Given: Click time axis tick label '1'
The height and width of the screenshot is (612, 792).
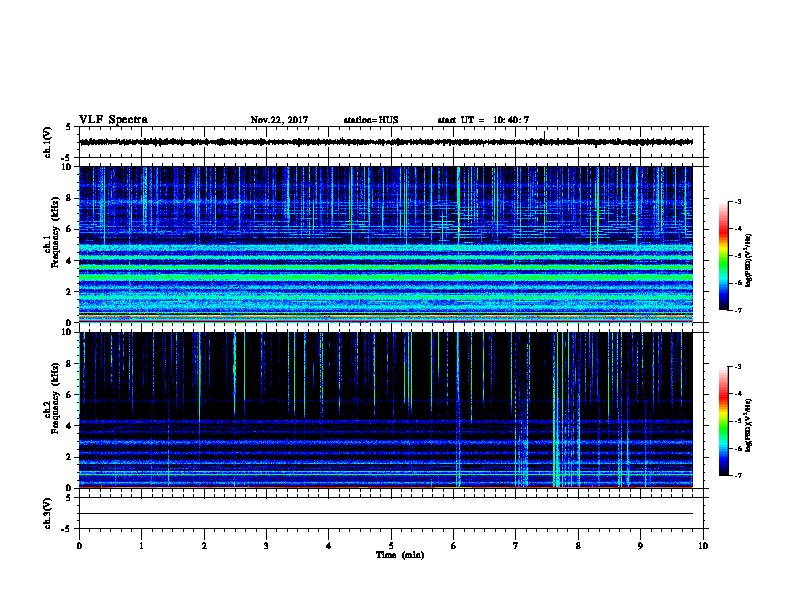Looking at the screenshot, I should tap(141, 546).
